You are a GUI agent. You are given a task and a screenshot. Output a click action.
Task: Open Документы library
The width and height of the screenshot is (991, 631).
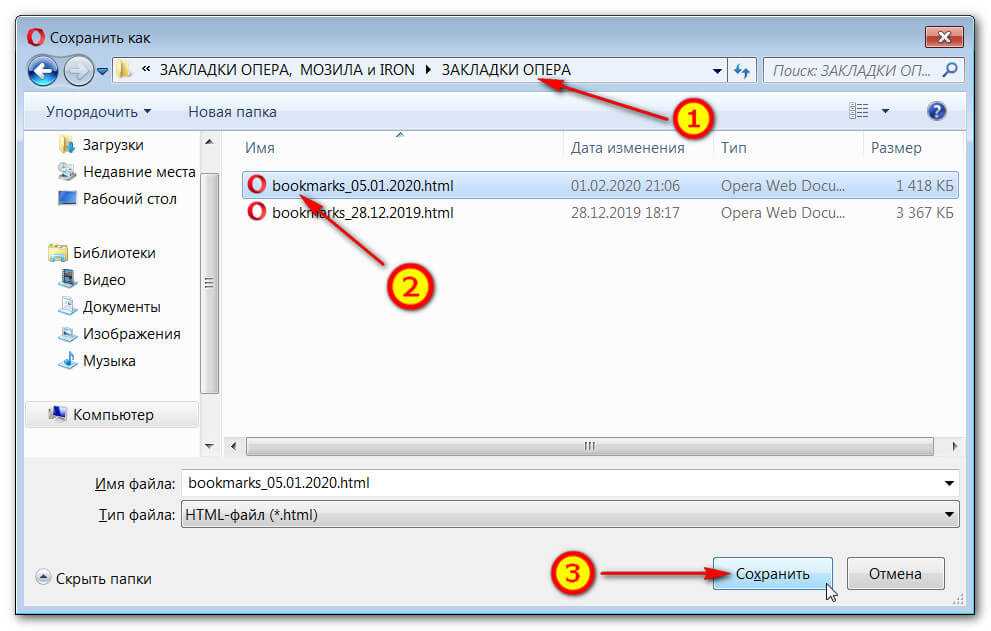coord(121,307)
